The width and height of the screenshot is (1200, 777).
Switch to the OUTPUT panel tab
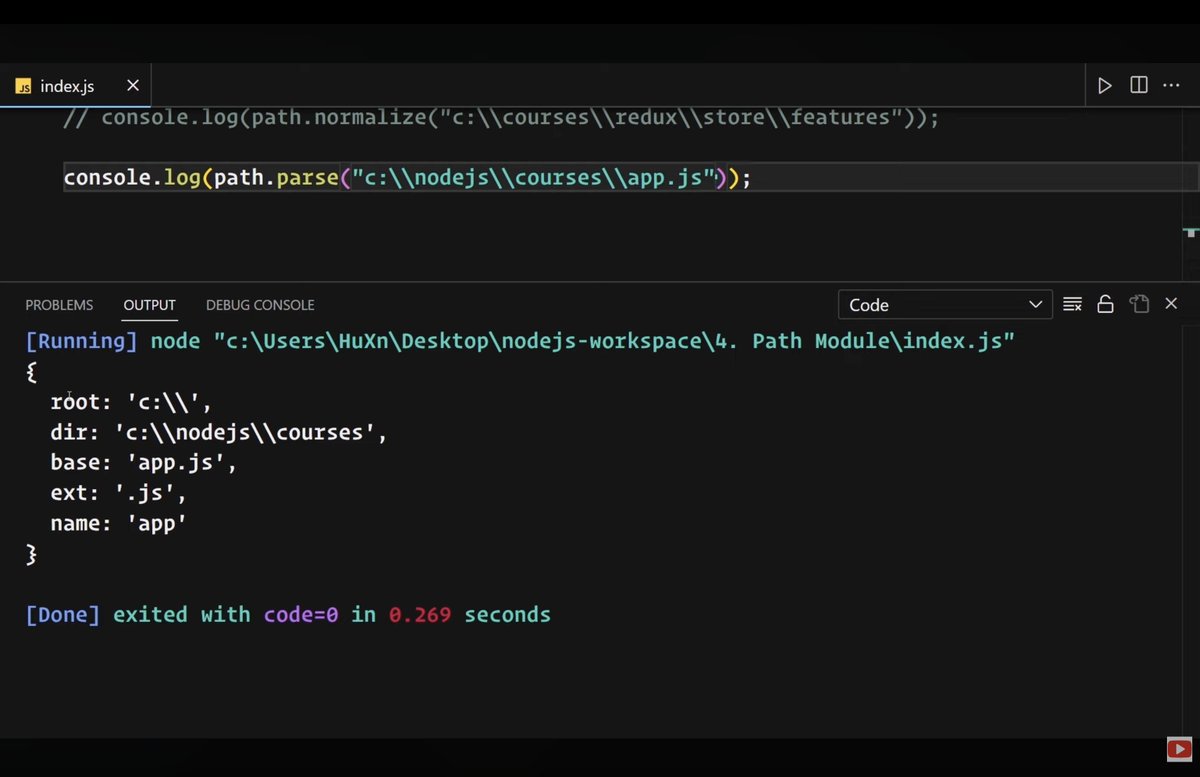[x=150, y=305]
